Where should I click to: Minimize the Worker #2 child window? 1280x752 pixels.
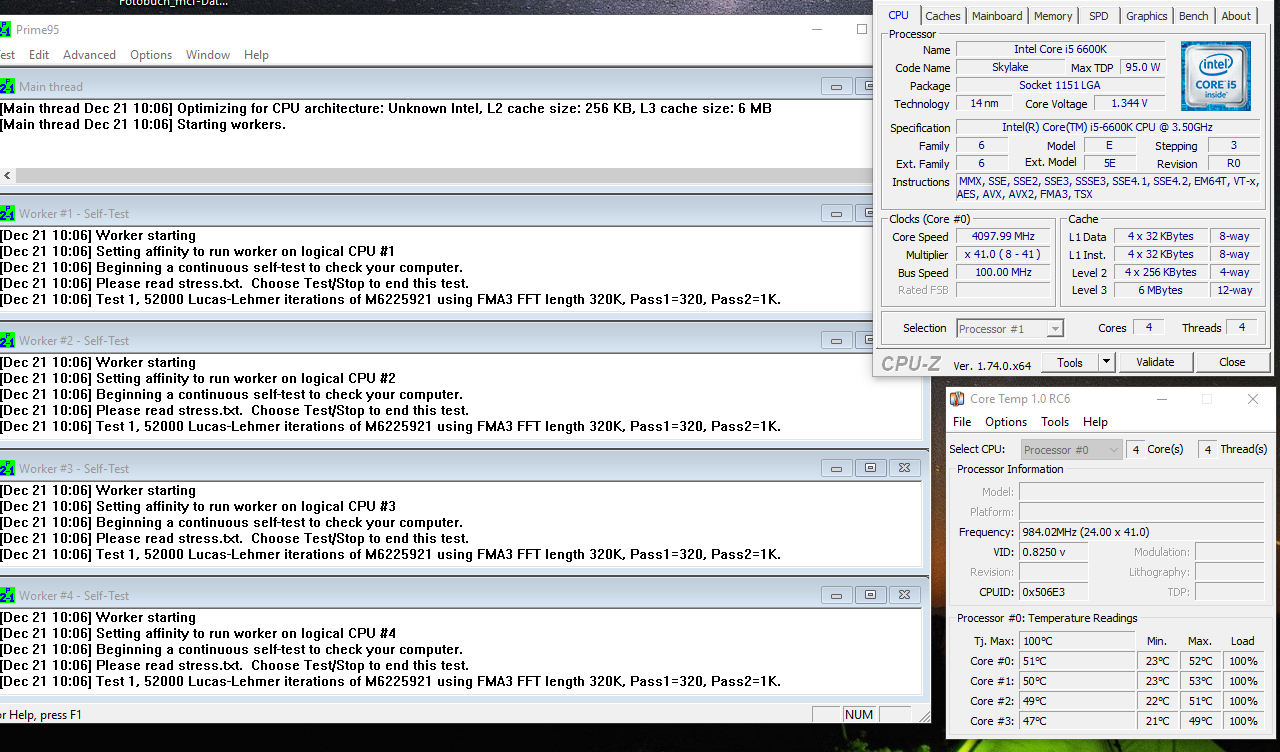coord(837,340)
